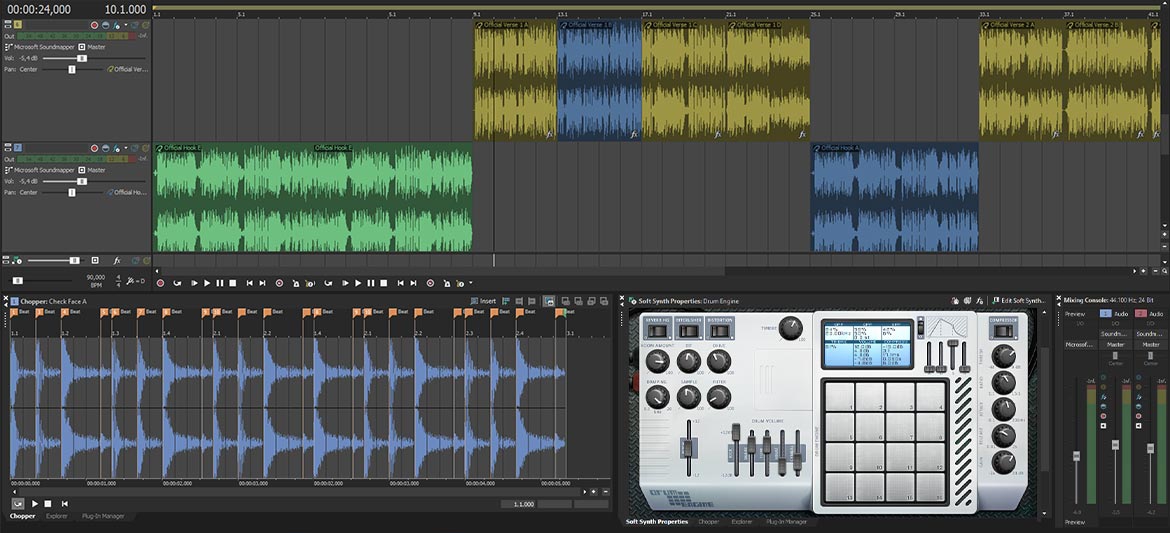Viewport: 1170px width, 533px height.
Task: Expand the transport toolbar overflow arrow
Action: (470, 283)
